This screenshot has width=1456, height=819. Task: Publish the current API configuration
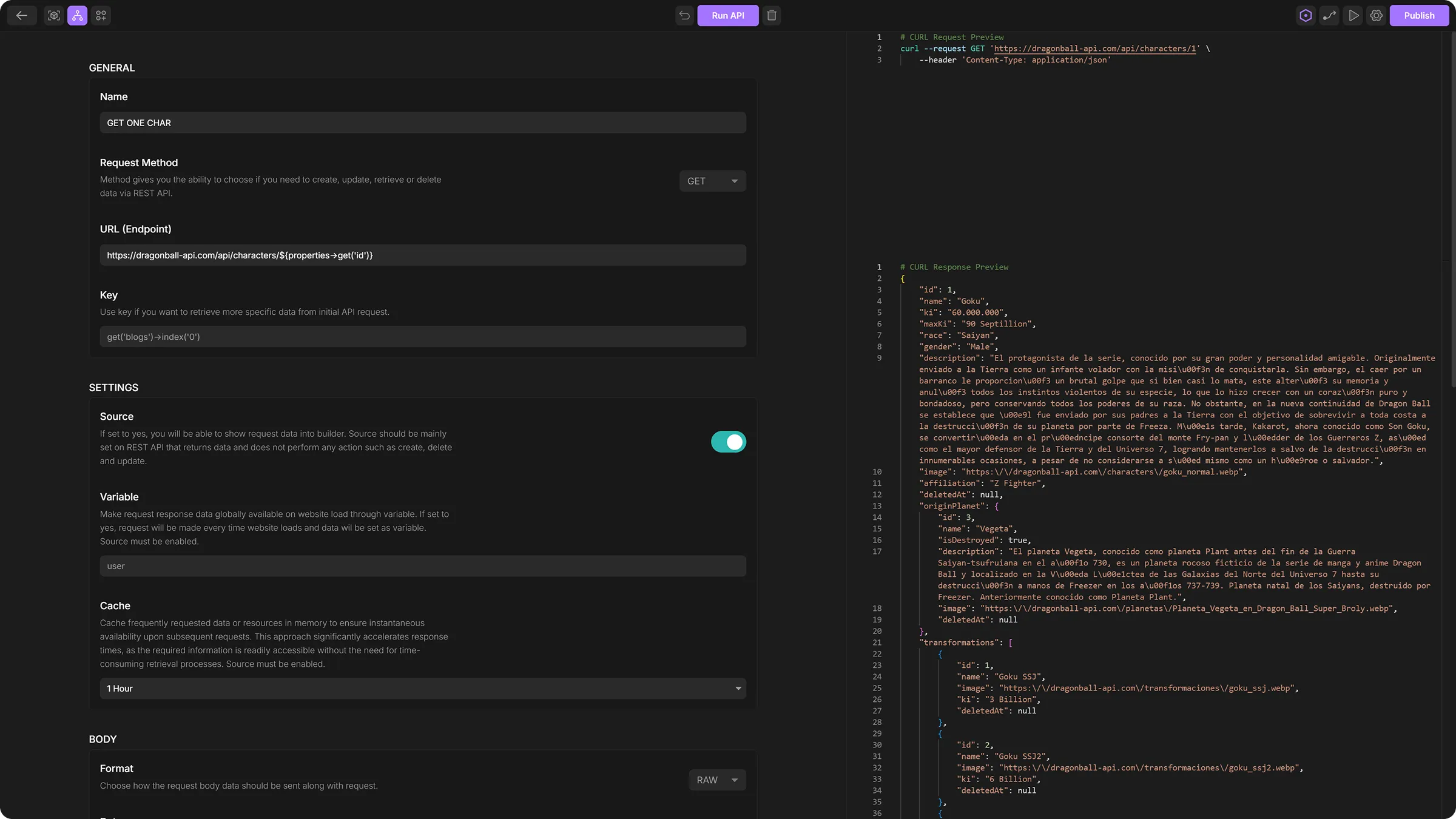[x=1419, y=15]
